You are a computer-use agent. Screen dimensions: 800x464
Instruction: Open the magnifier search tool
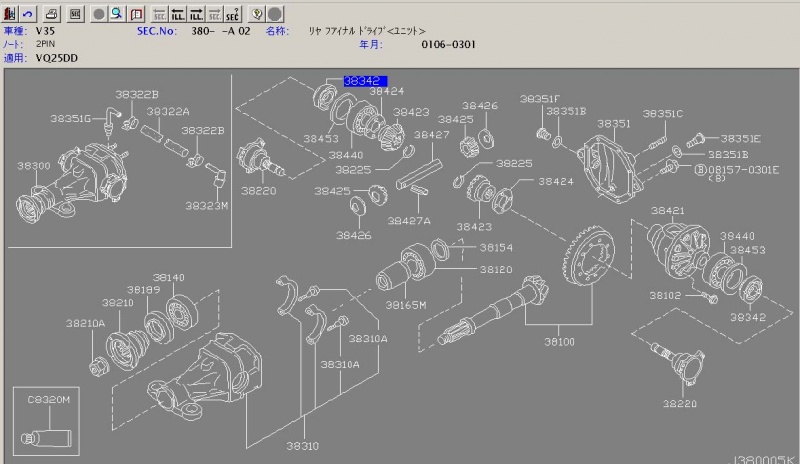tap(117, 14)
